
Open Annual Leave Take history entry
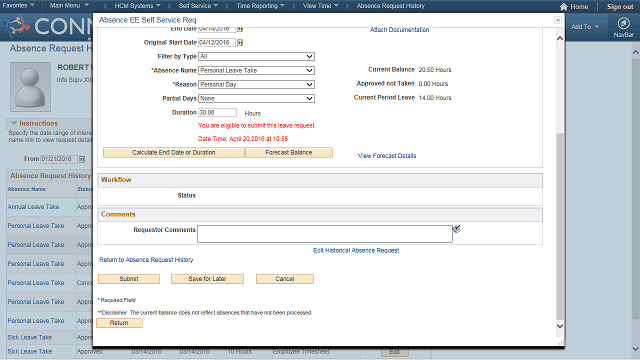[x=33, y=207]
